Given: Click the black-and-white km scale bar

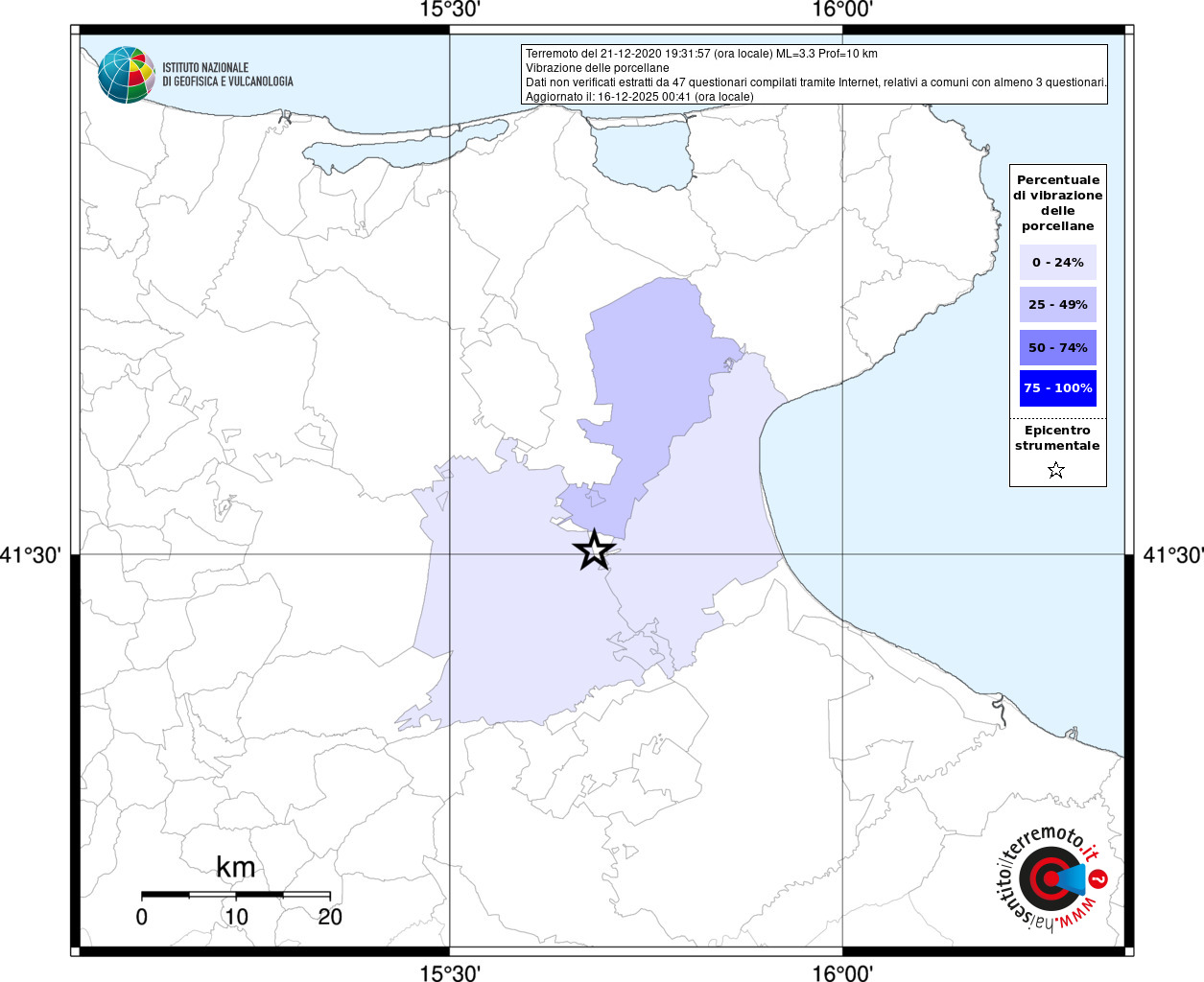Looking at the screenshot, I should click(236, 894).
